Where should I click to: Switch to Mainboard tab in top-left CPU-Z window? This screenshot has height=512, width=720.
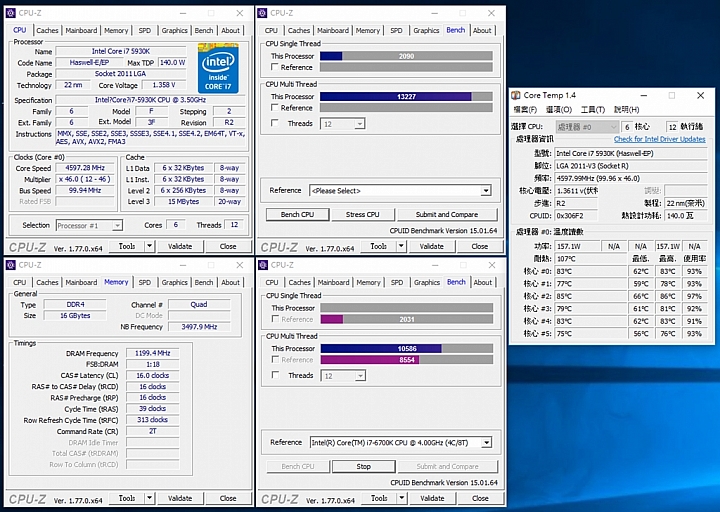coord(81,30)
